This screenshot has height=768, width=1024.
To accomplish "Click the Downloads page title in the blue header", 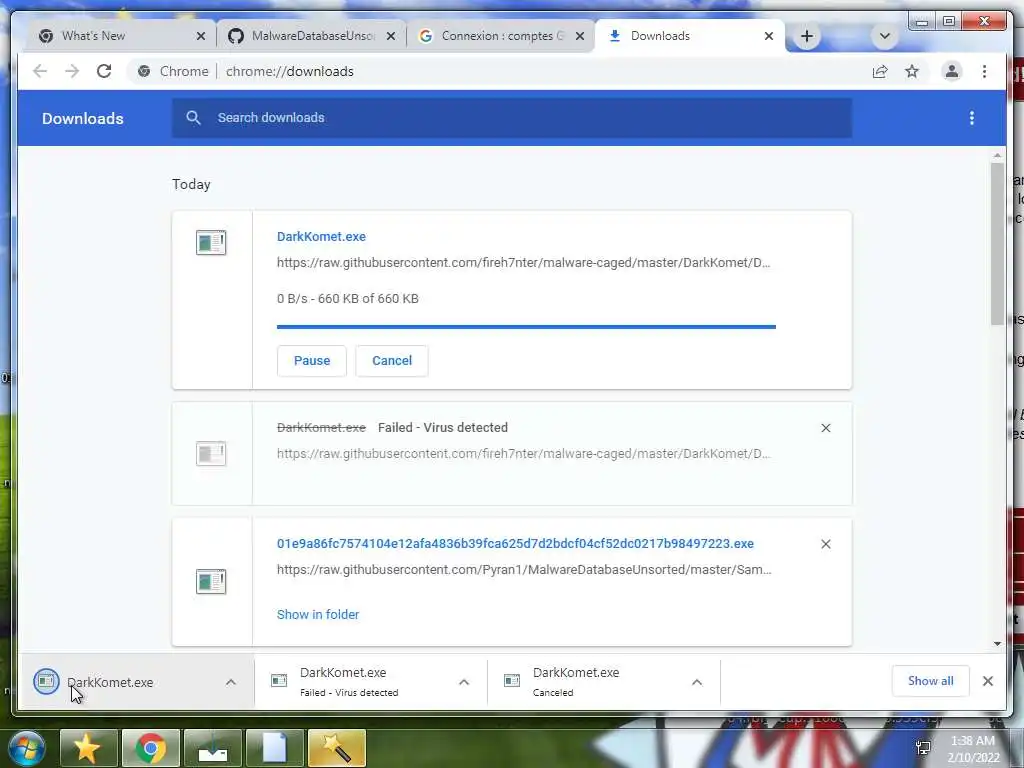I will click(82, 118).
